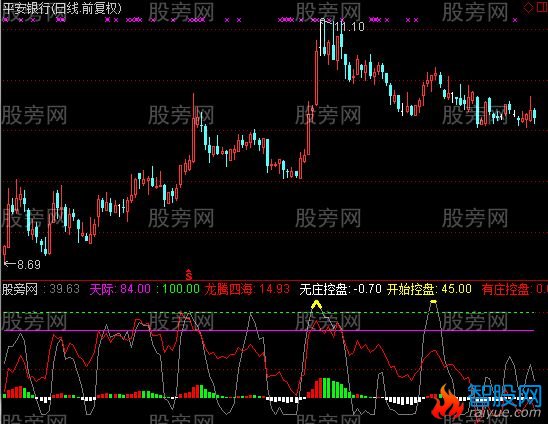Click the yellow arrow peak marker in indicator panel
Screen dimensions: 548x424
click(316, 304)
